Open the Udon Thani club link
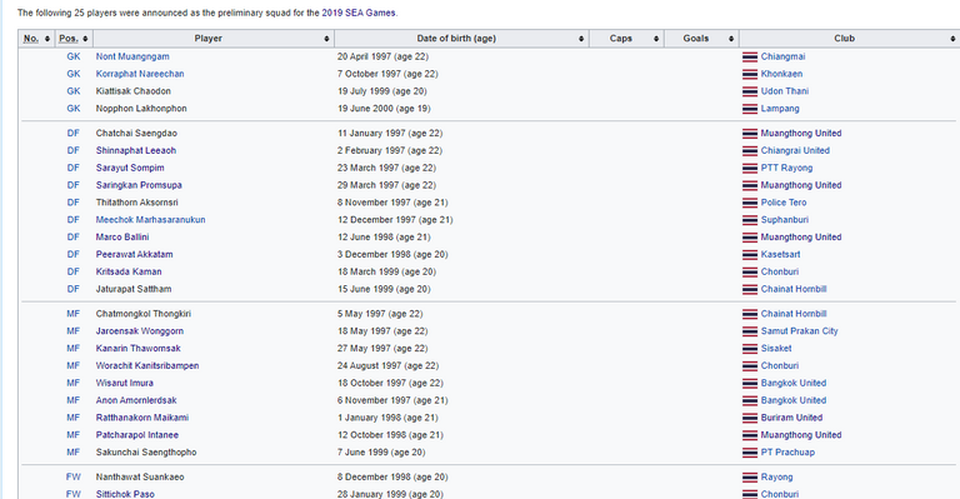The width and height of the screenshot is (960, 499). [785, 91]
